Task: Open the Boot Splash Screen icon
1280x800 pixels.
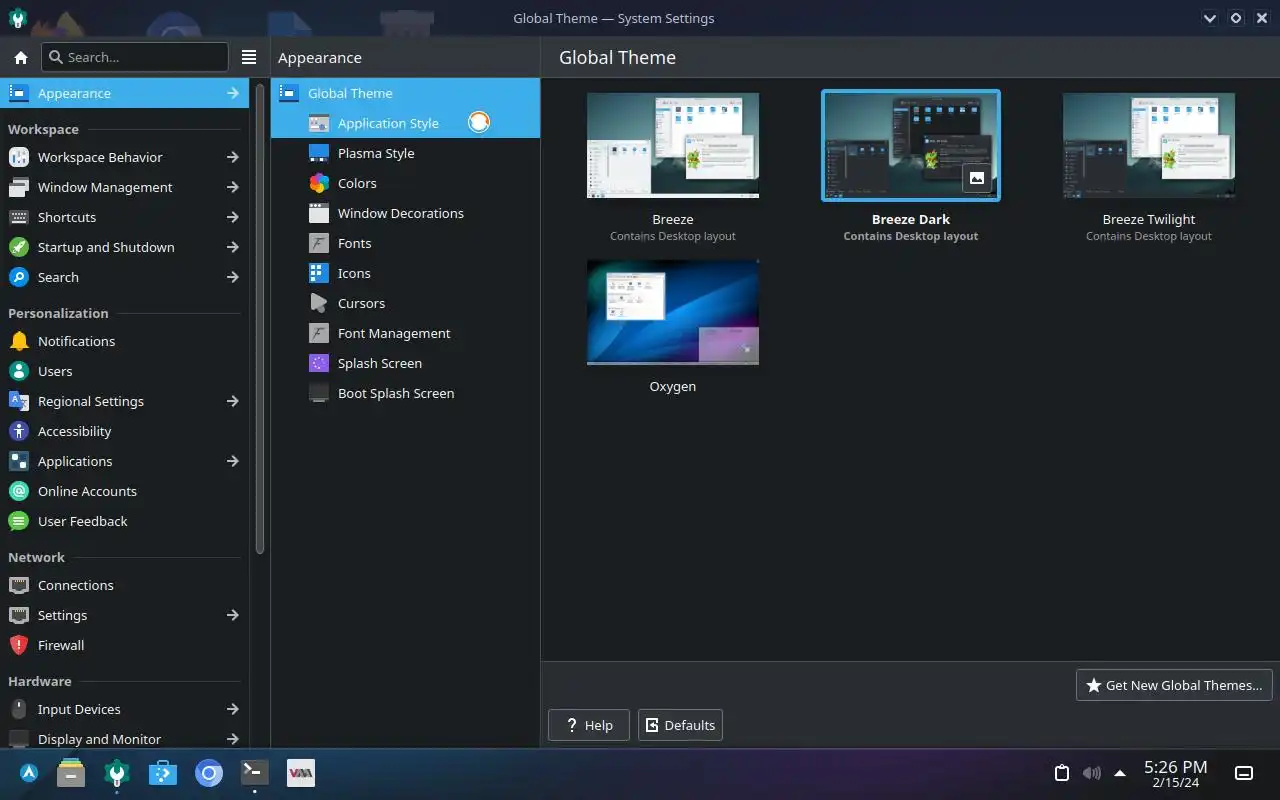Action: click(319, 393)
